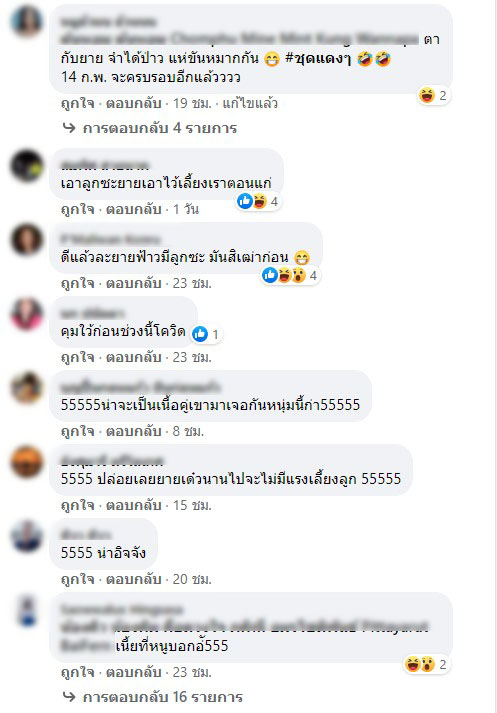This screenshot has height=713, width=497.
Task: Reply to the ปล่อยเลยยาย comment
Action: (x=134, y=505)
